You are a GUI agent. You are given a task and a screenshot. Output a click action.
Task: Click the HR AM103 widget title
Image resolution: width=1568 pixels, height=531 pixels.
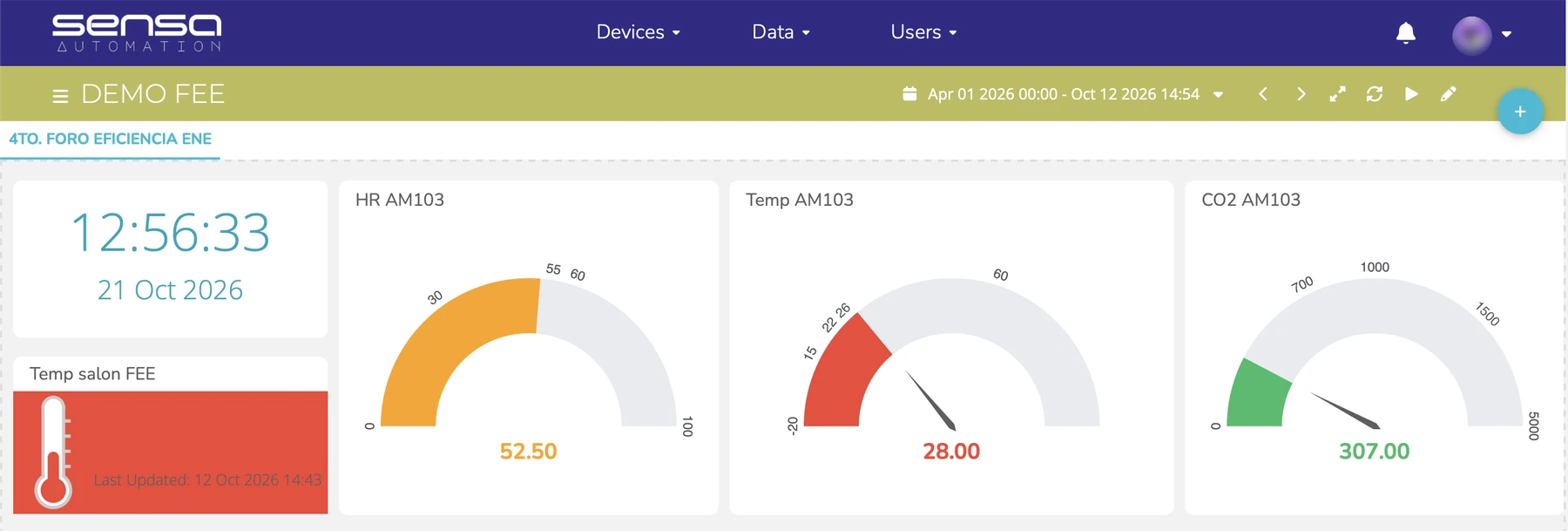pyautogui.click(x=400, y=200)
